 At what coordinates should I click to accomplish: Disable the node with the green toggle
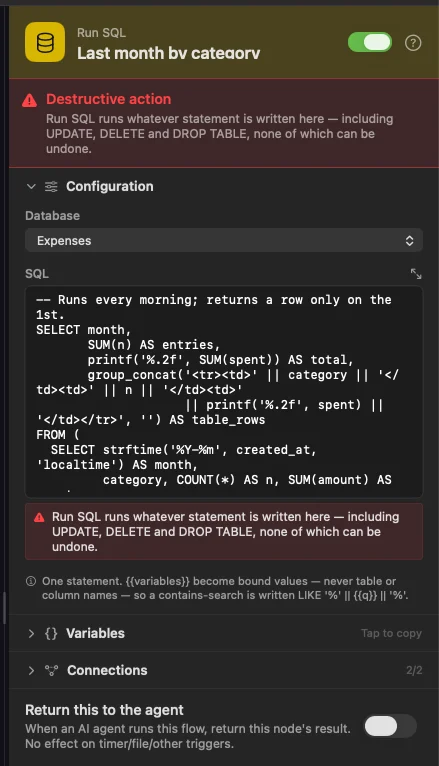370,43
